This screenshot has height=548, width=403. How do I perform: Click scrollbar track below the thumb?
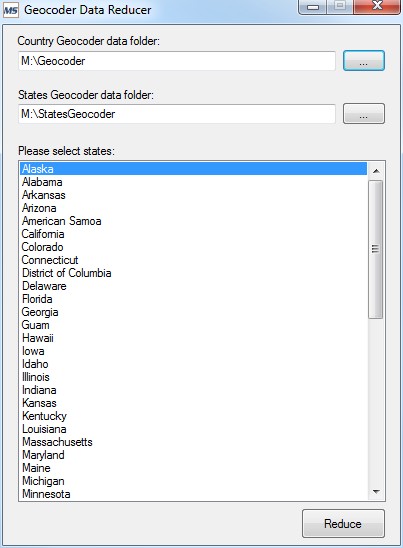(x=376, y=401)
